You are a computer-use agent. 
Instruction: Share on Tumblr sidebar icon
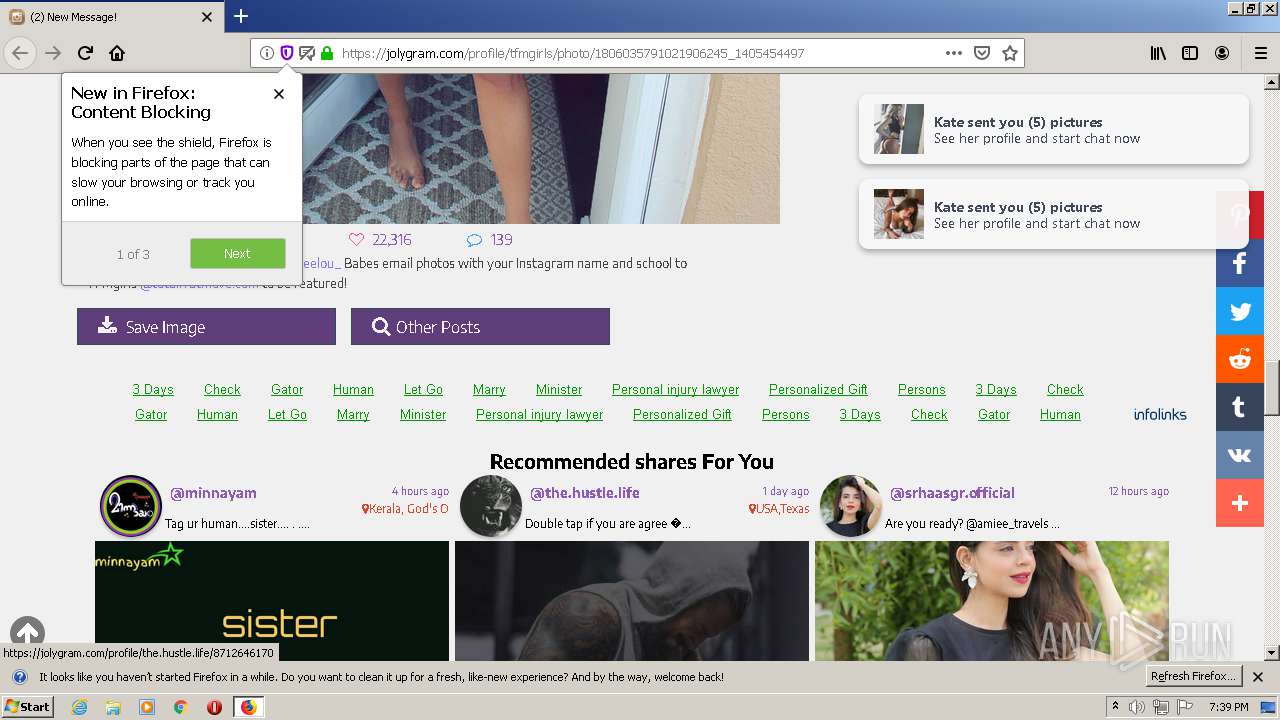tap(1240, 407)
